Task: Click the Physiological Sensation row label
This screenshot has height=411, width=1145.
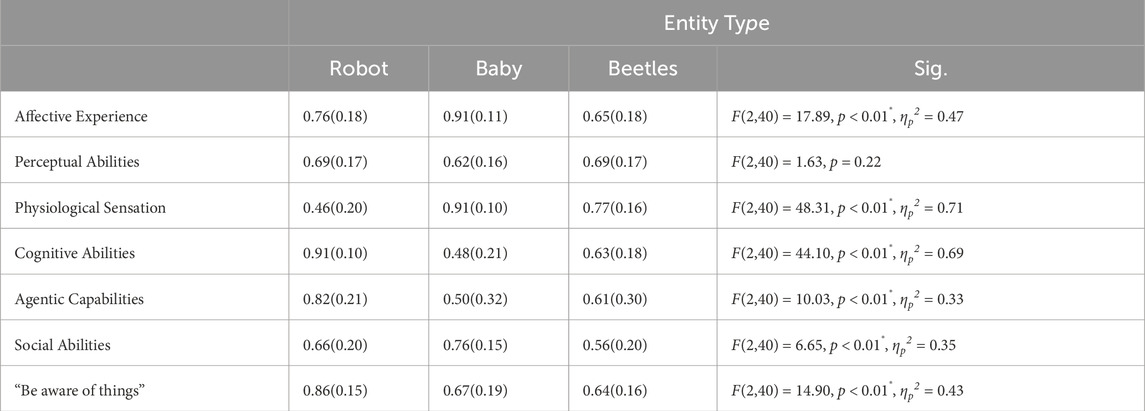Action: 90,207
